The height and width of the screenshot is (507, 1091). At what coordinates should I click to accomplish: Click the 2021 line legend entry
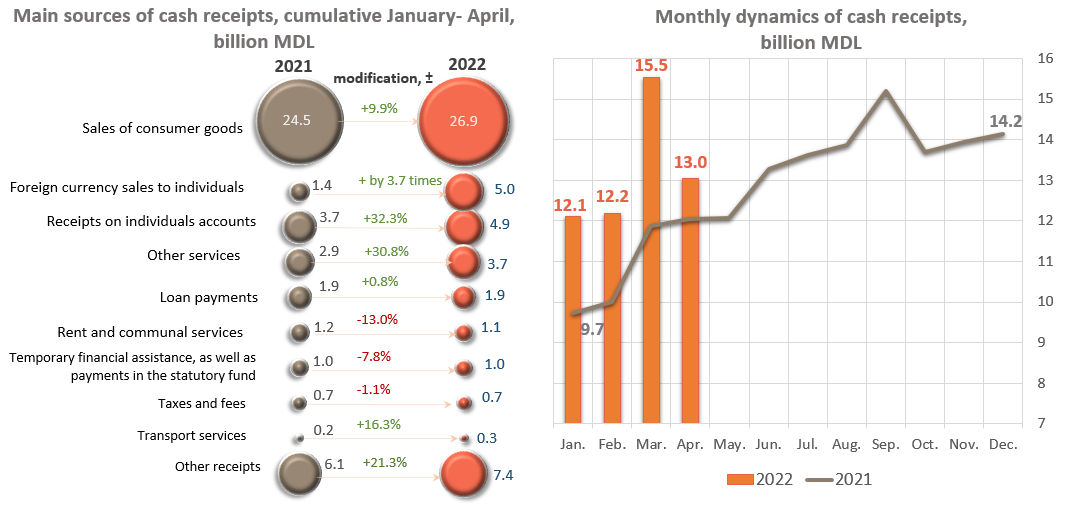click(x=838, y=479)
